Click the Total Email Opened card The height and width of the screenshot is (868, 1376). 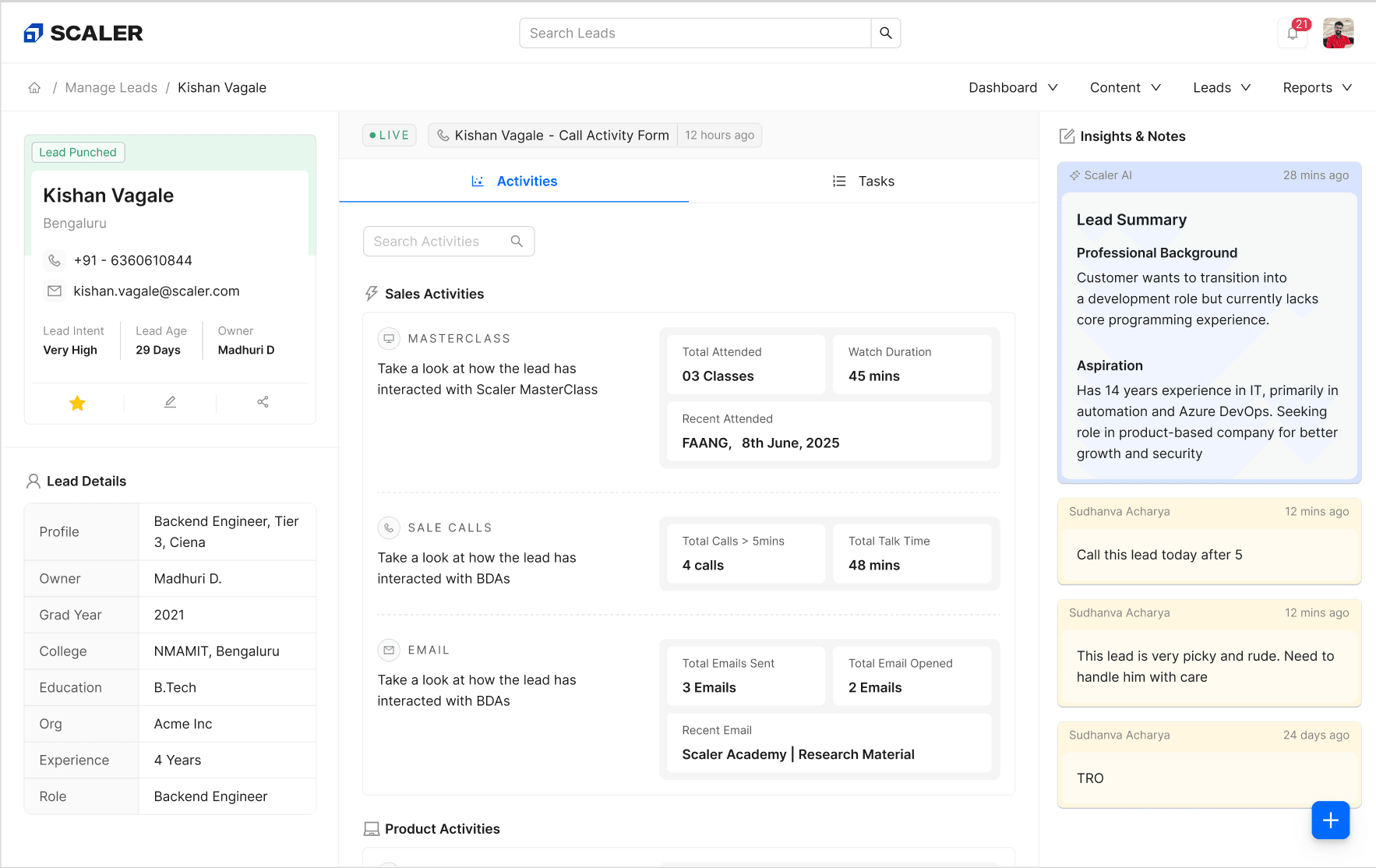point(912,676)
